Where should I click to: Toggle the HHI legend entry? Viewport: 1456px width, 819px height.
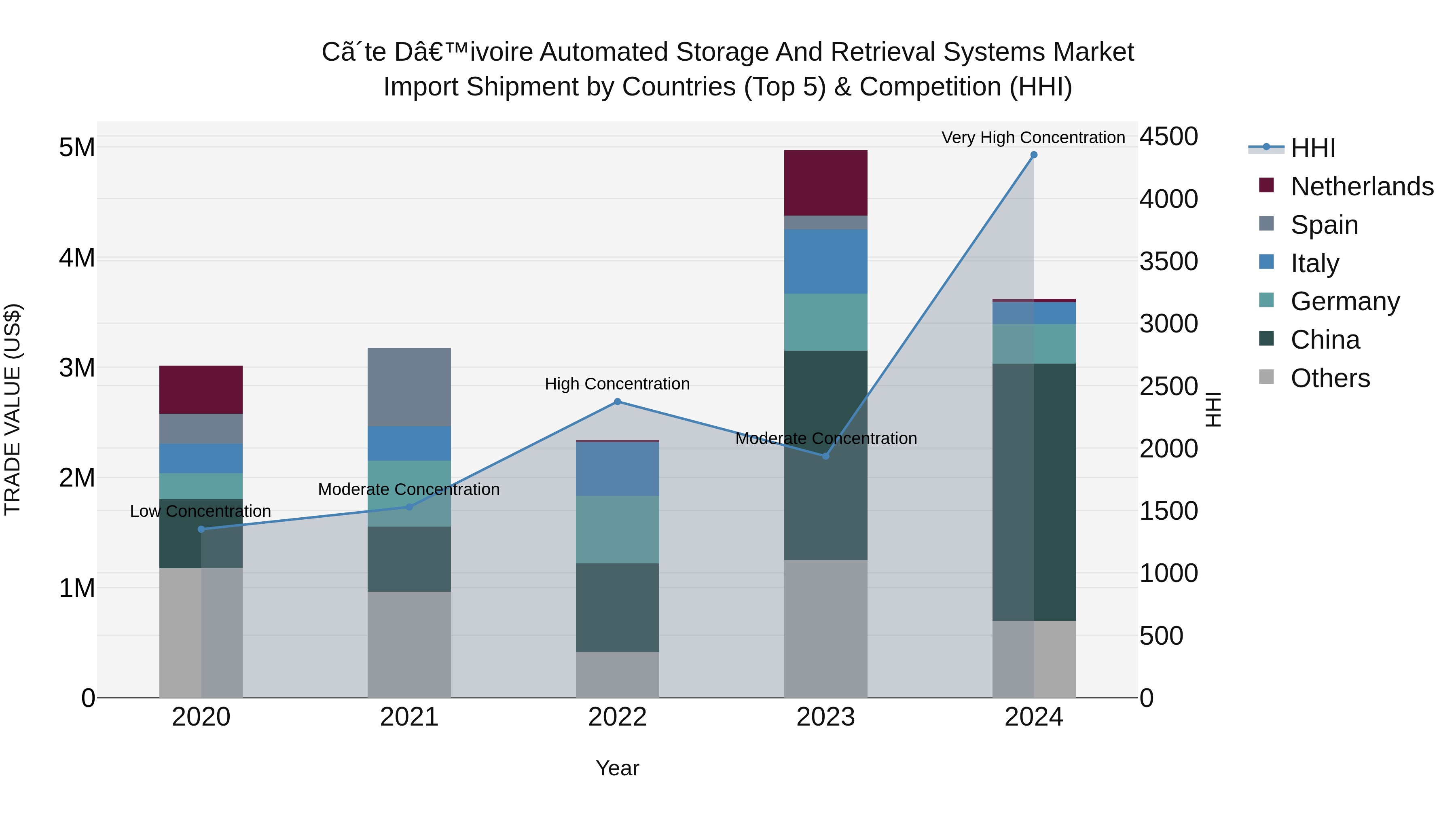[1291, 148]
